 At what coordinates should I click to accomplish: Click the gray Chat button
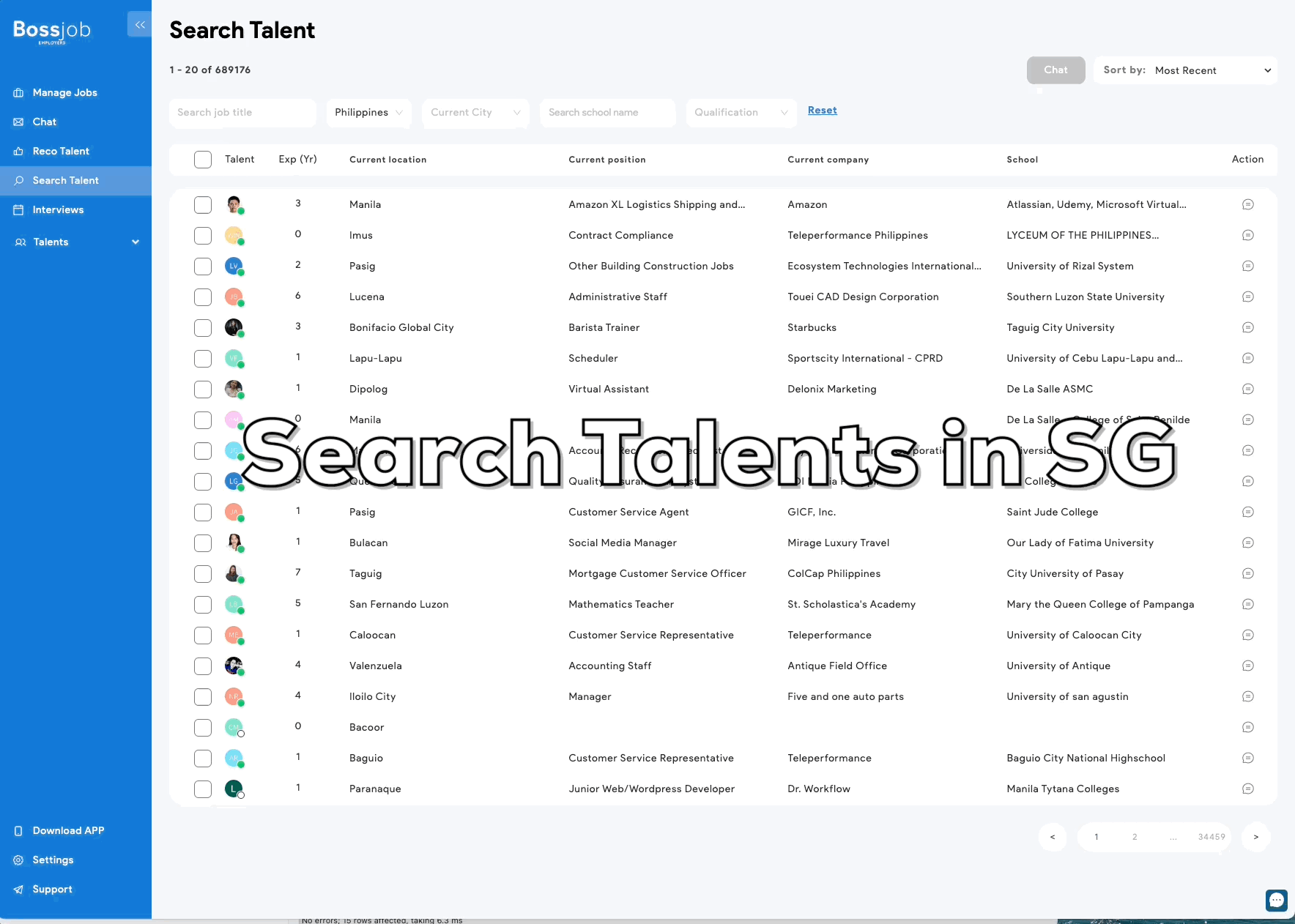tap(1055, 70)
